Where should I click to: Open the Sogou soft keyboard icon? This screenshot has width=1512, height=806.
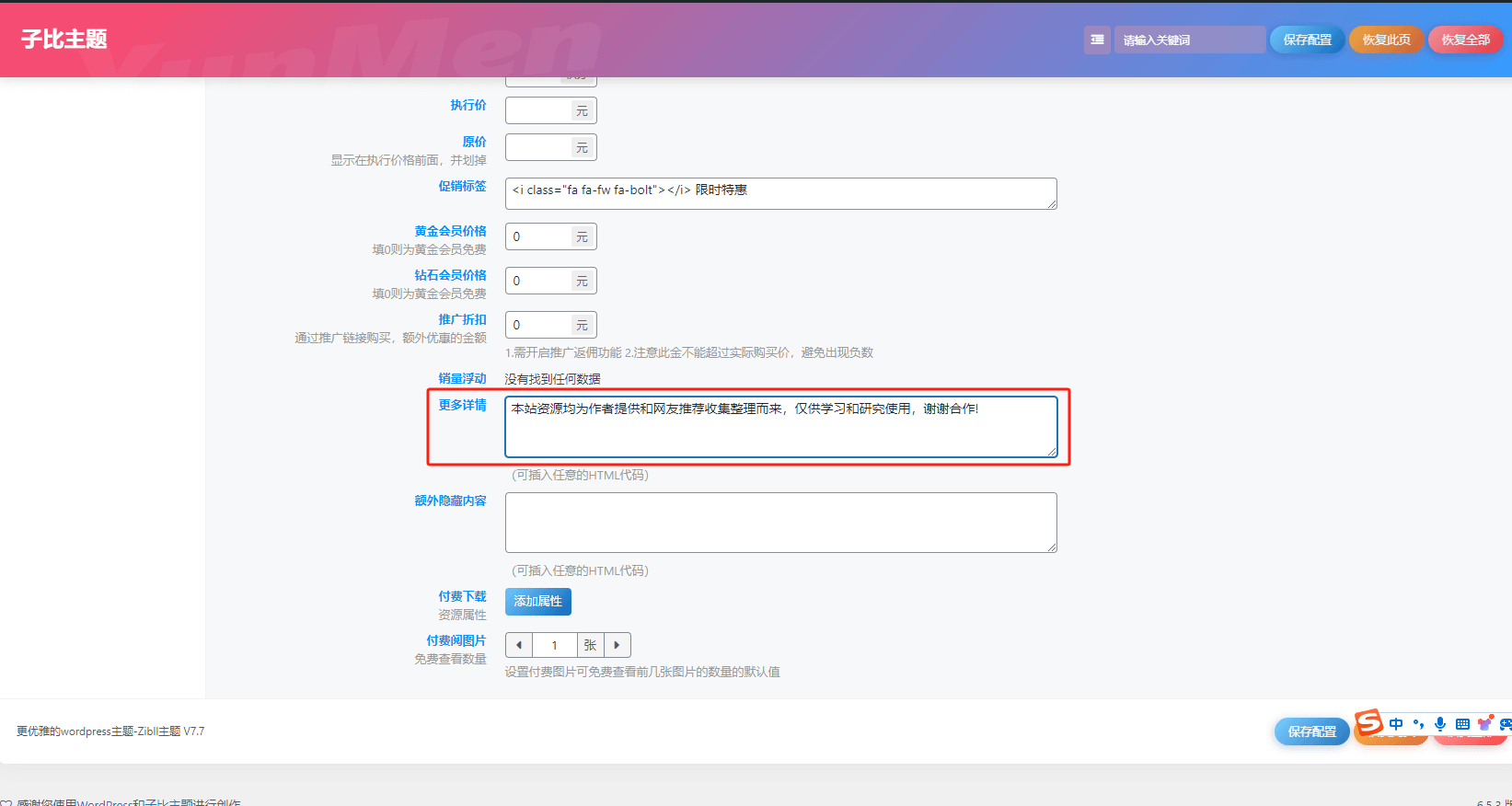click(1462, 724)
